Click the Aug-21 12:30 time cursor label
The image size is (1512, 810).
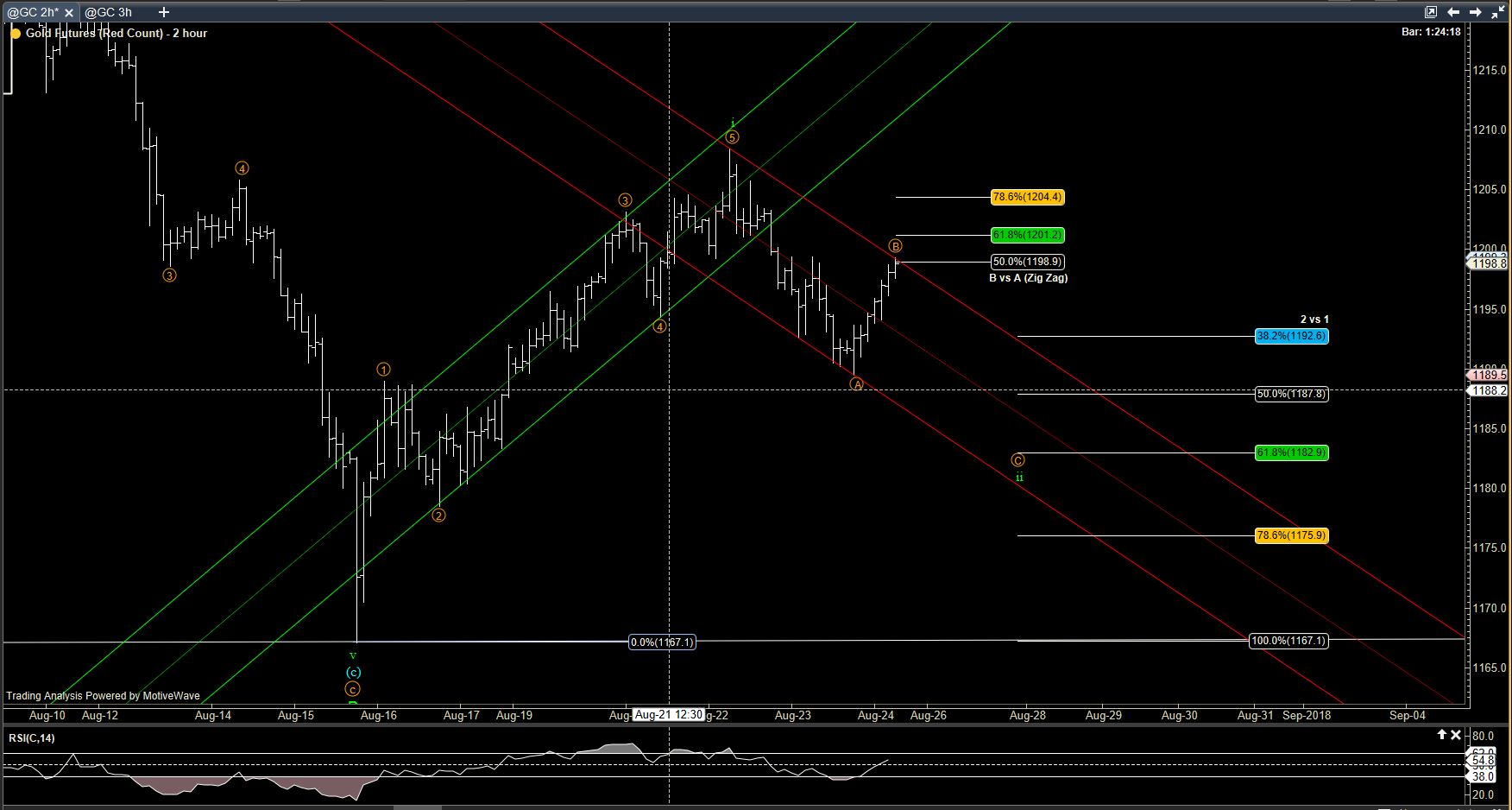669,715
